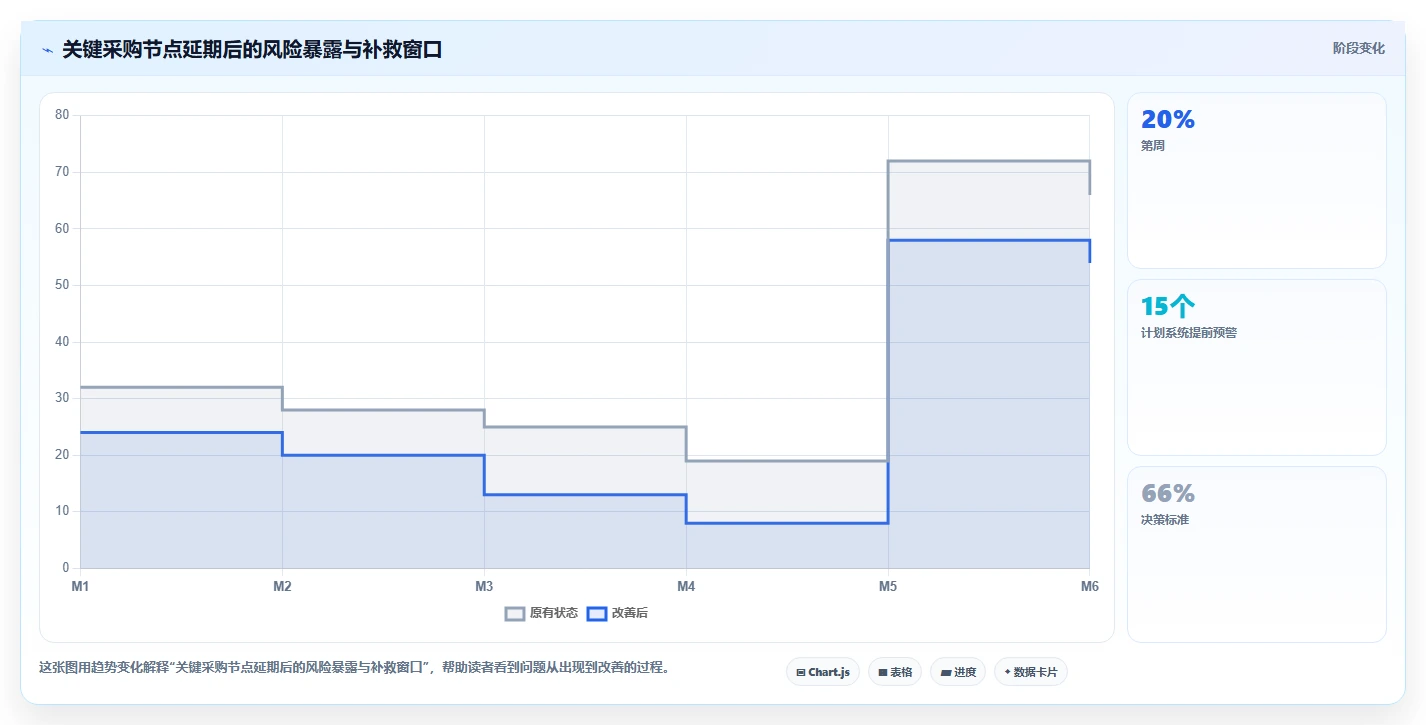Toggle the 改善后 legend item
1426x725 pixels.
tap(617, 613)
